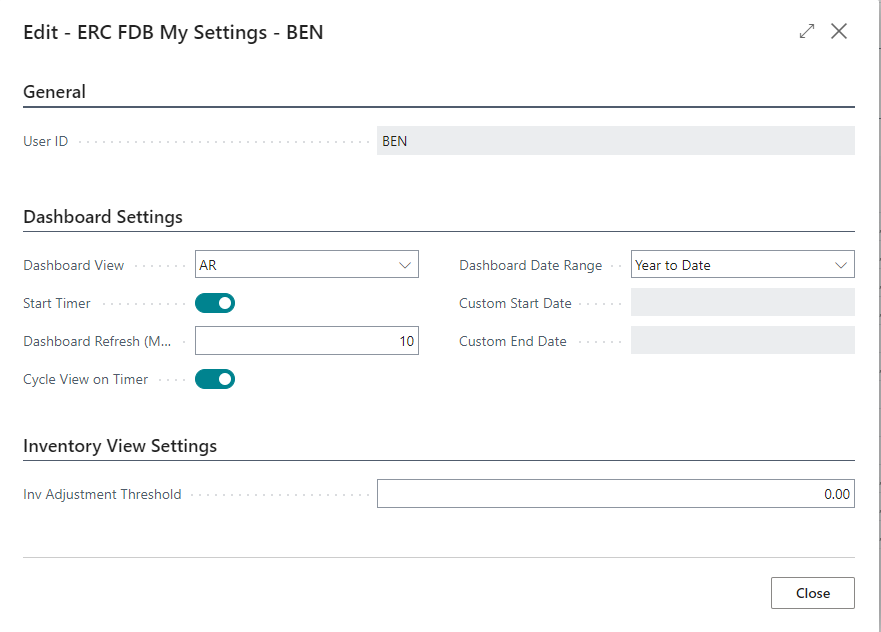This screenshot has width=881, height=632.
Task: Click the Custom End Date label
Action: pos(512,342)
